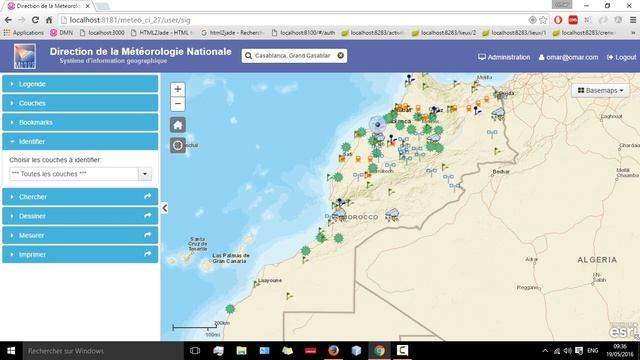The image size is (640, 360).
Task: Bookmark this page with the star
Action: [543, 20]
